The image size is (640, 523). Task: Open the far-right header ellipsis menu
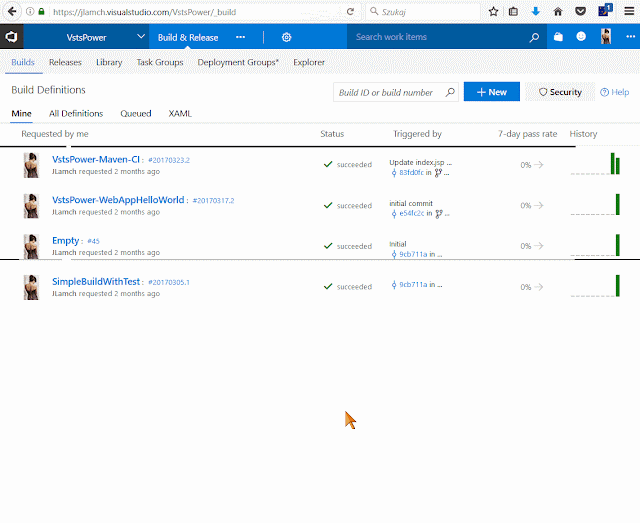(x=630, y=36)
